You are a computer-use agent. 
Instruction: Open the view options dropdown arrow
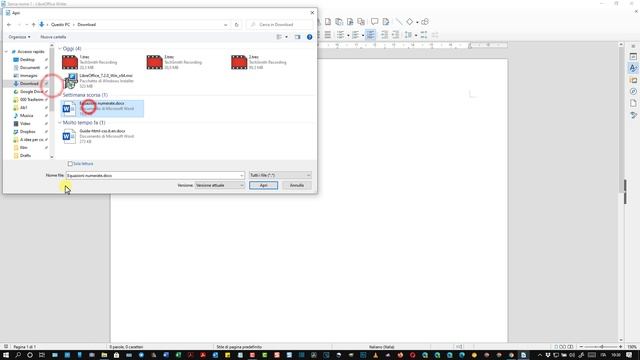tap(286, 37)
